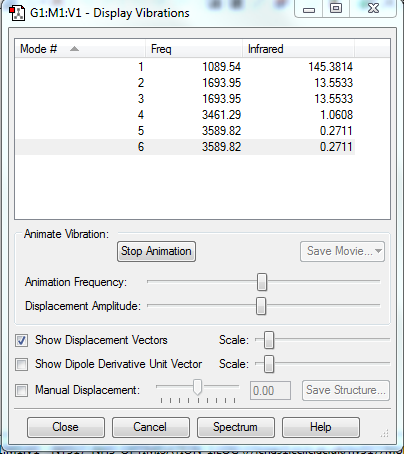Image resolution: width=404 pixels, height=454 pixels.
Task: Select vibration mode 1 at 1089.54
Action: (185, 67)
